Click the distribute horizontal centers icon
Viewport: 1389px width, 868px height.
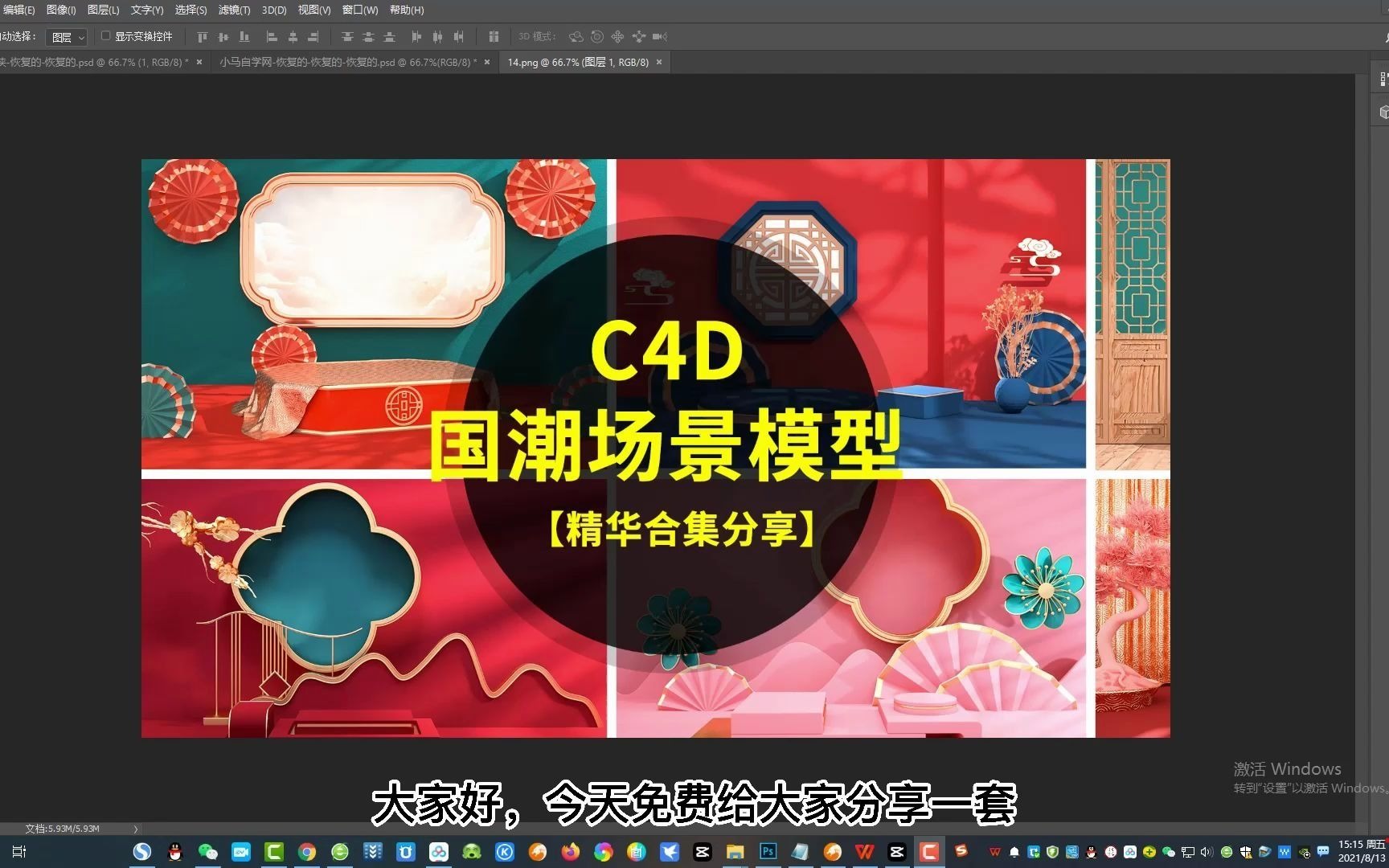(x=437, y=36)
